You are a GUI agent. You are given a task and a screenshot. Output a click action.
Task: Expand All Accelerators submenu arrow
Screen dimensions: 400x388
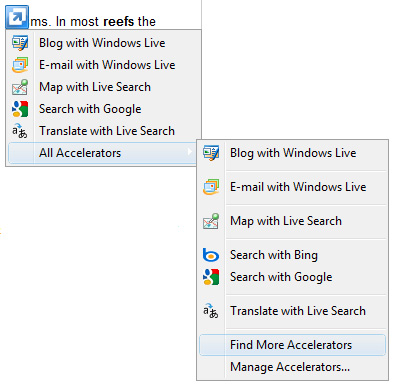[189, 152]
